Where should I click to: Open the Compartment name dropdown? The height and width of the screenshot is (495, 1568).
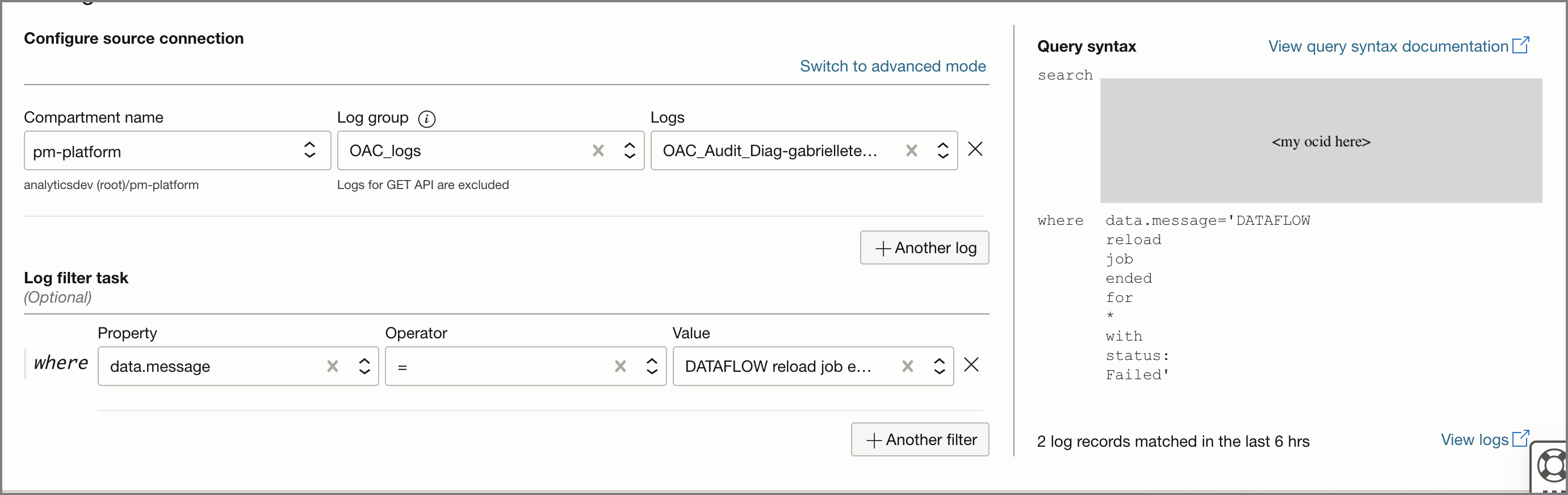coord(177,150)
